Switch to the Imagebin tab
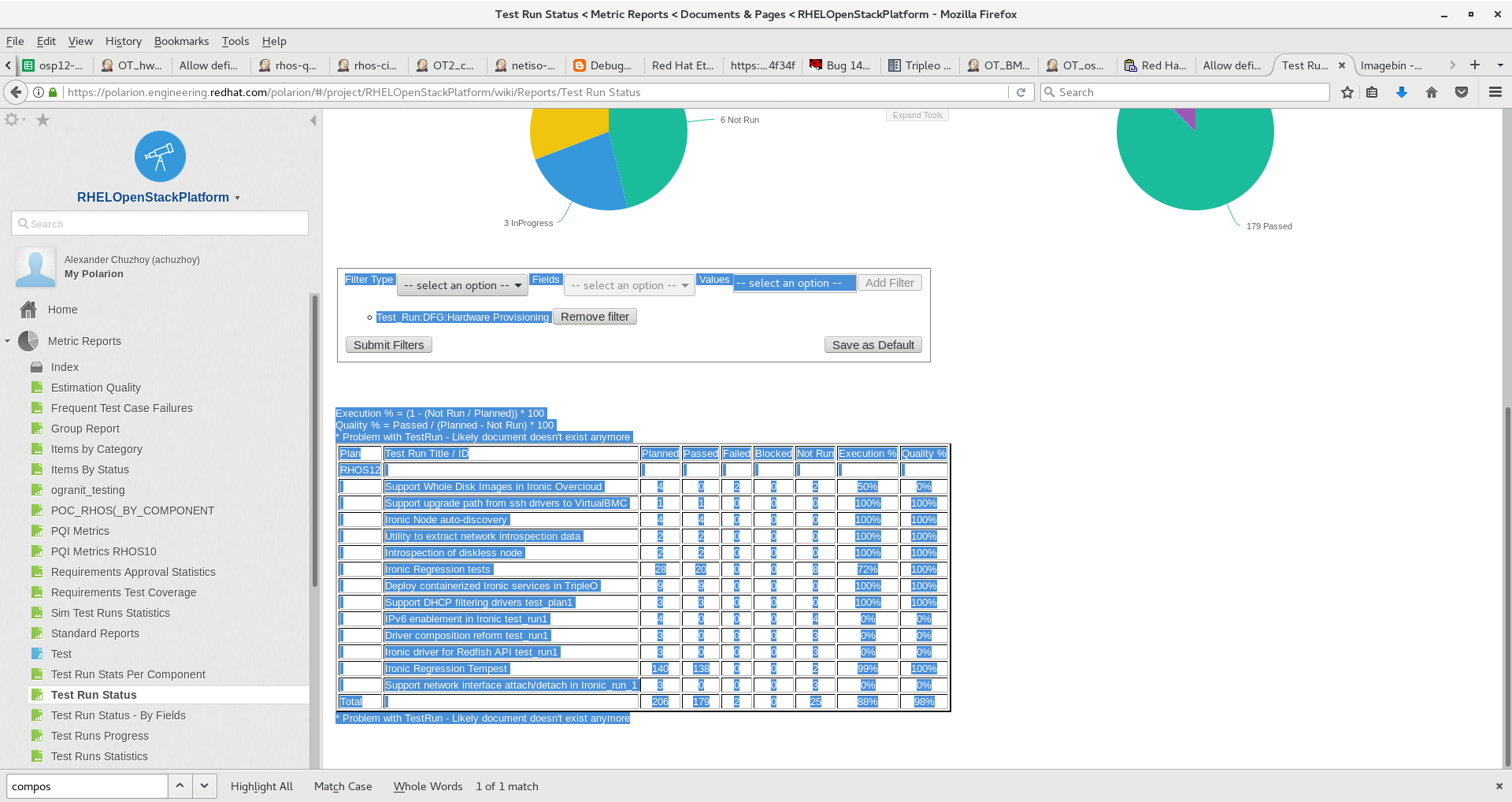Viewport: 1512px width, 802px height. (1392, 65)
